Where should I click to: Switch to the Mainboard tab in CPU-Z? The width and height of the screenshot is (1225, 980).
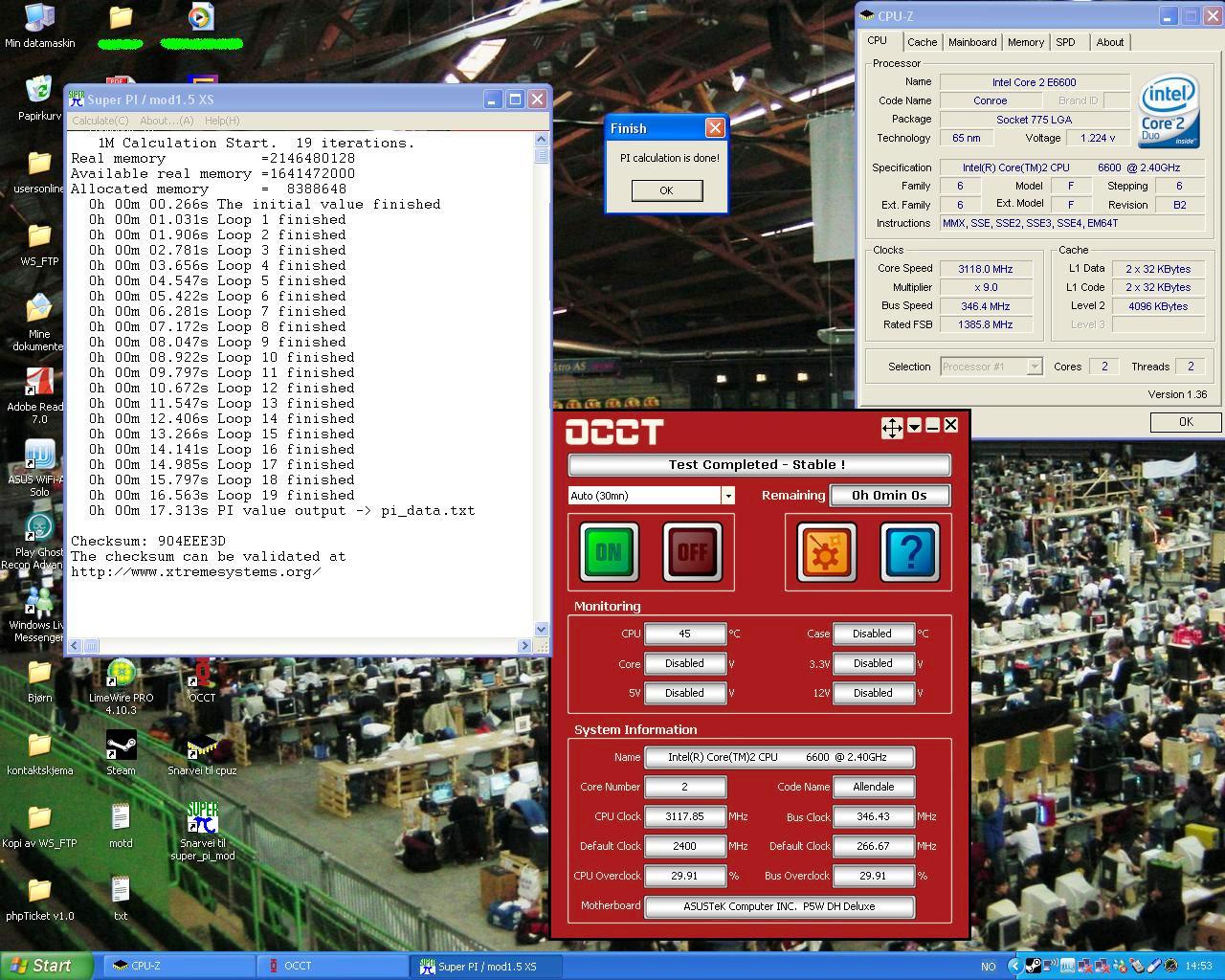click(972, 42)
